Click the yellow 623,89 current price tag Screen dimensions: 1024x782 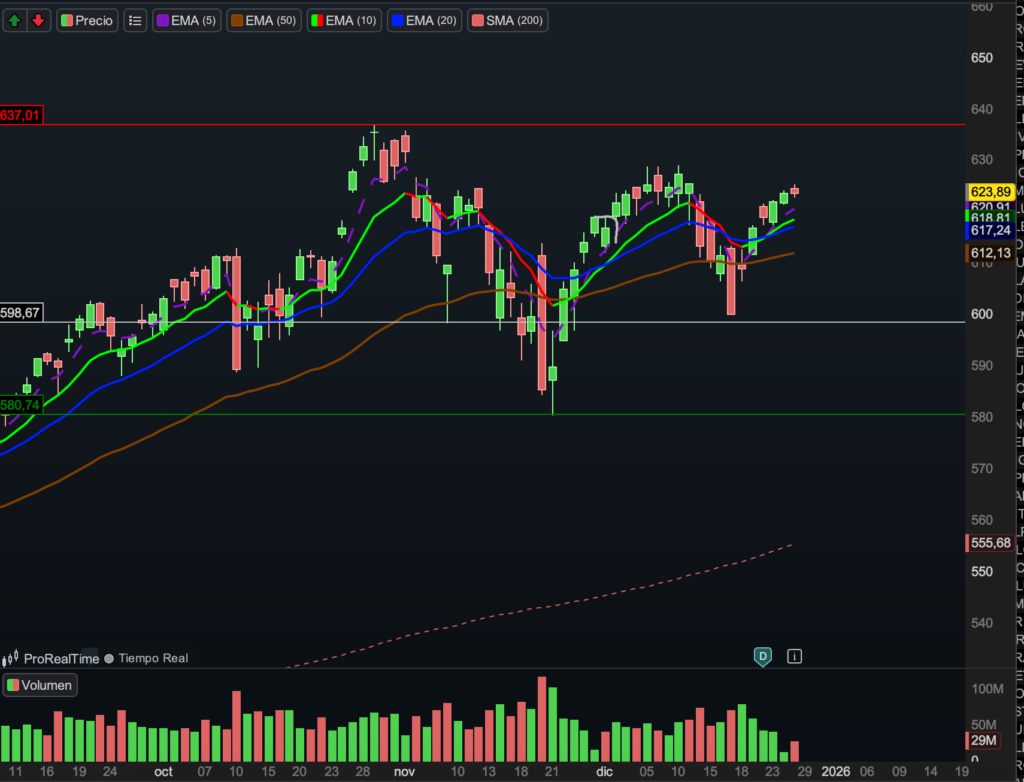pyautogui.click(x=991, y=191)
